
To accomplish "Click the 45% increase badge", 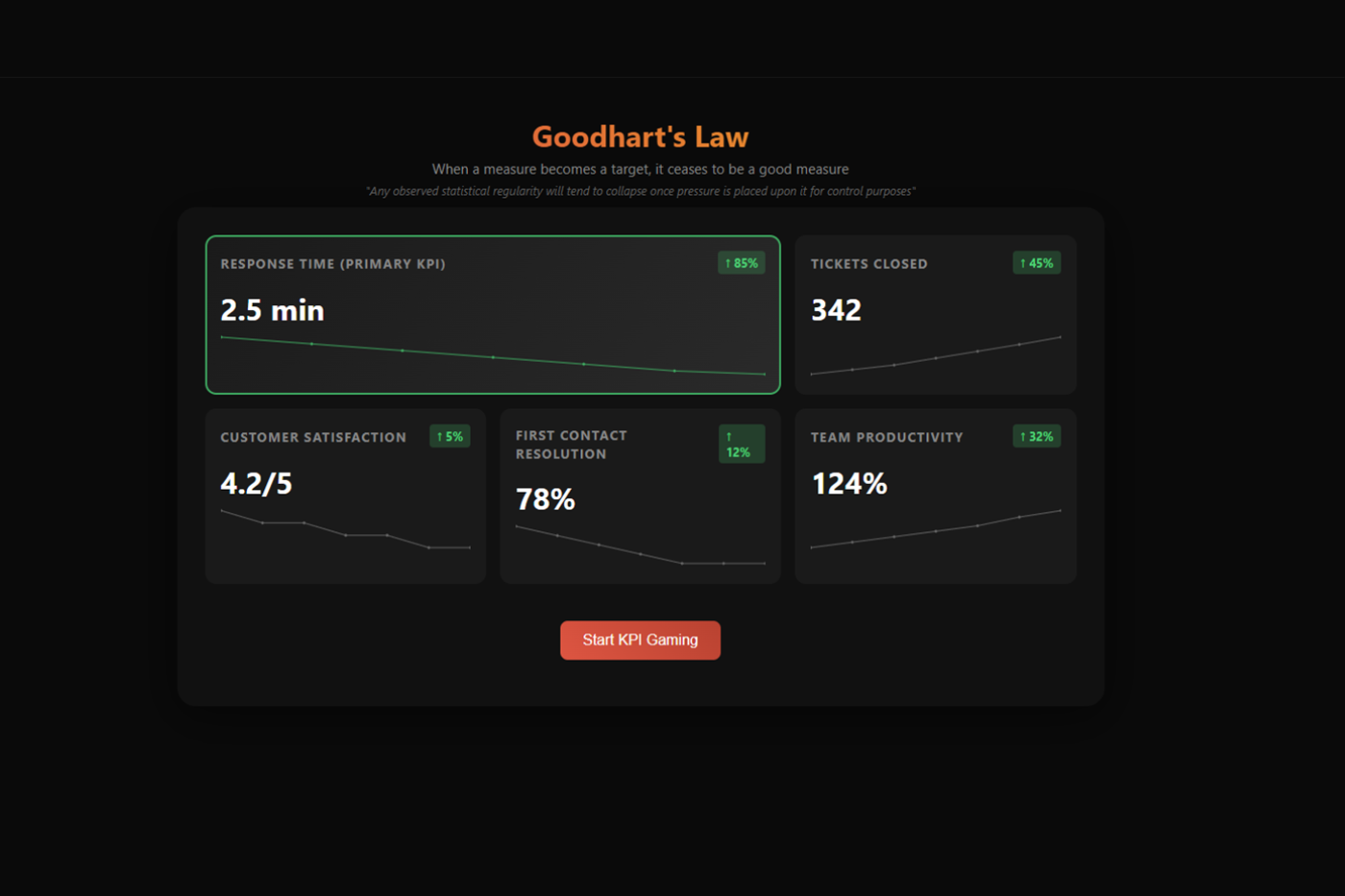I will (x=1037, y=263).
